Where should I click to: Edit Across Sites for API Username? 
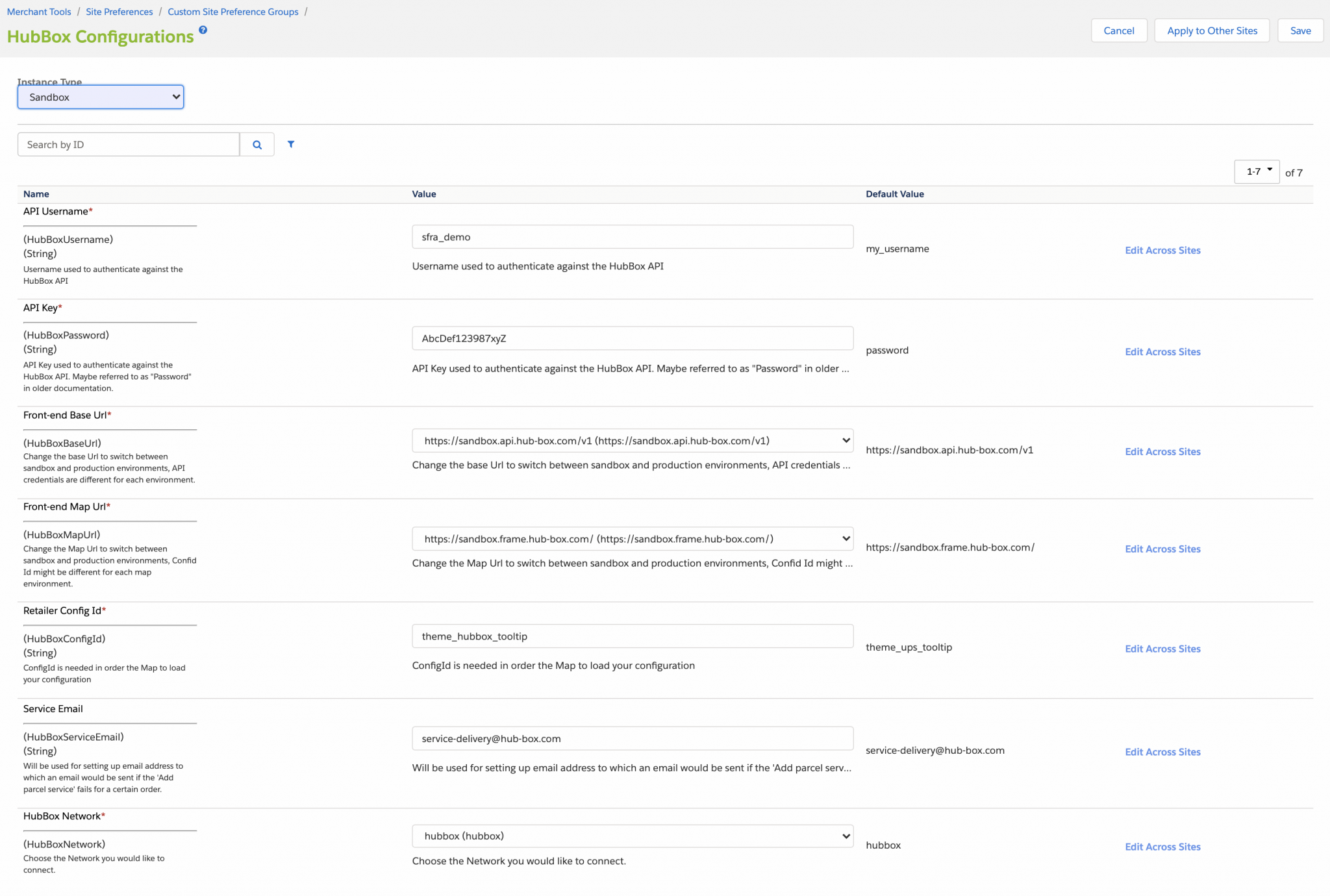[1162, 251]
